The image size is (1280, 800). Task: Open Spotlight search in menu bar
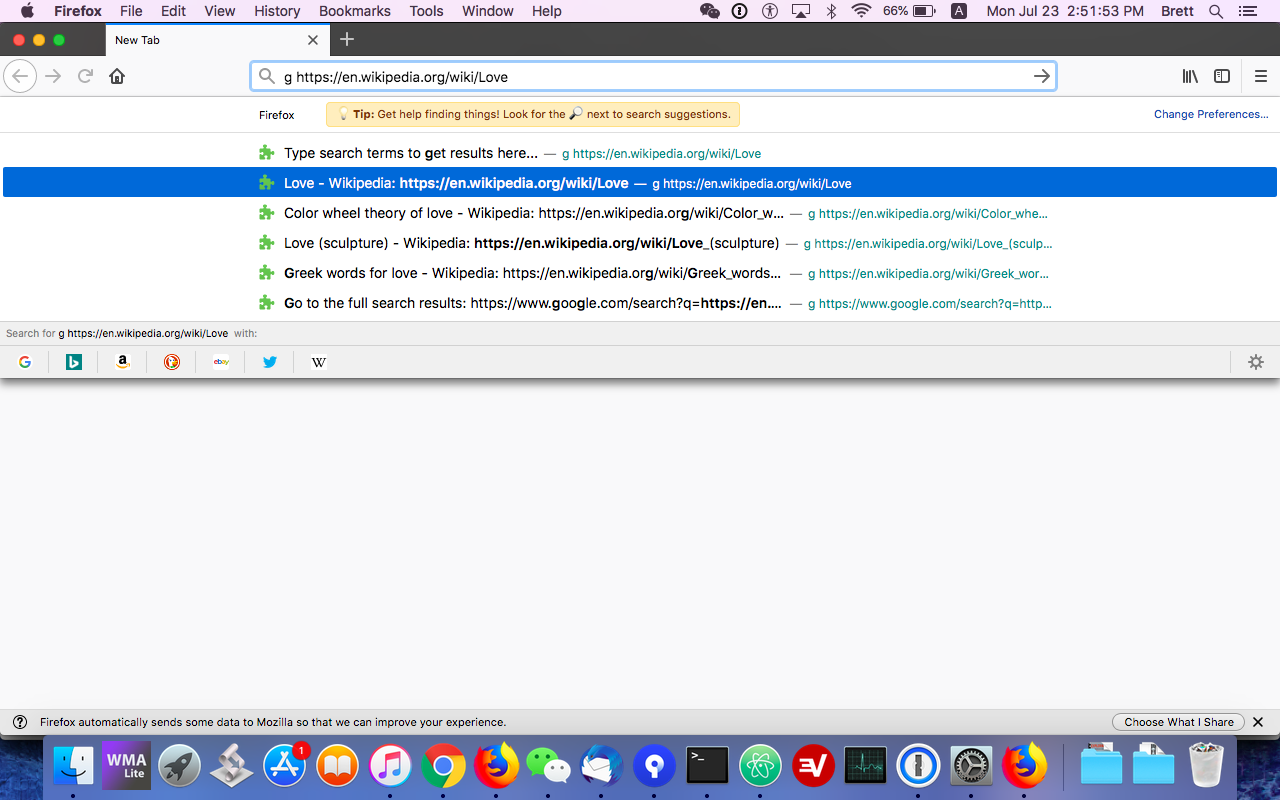tap(1216, 11)
